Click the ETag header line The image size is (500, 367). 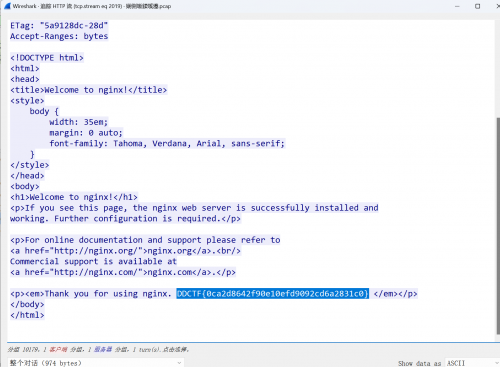pos(59,26)
